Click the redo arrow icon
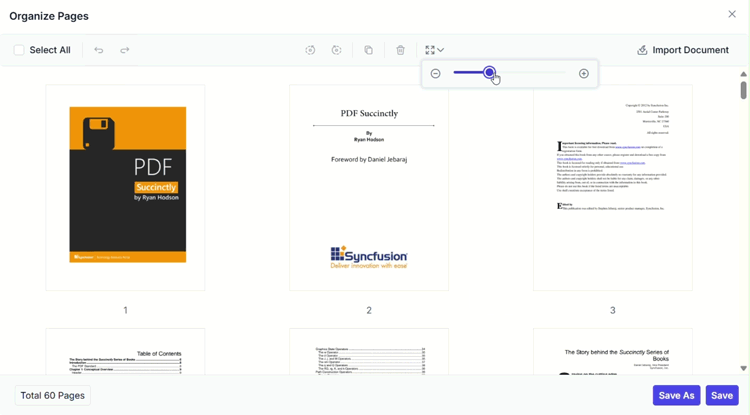This screenshot has height=415, width=750. [x=125, y=50]
